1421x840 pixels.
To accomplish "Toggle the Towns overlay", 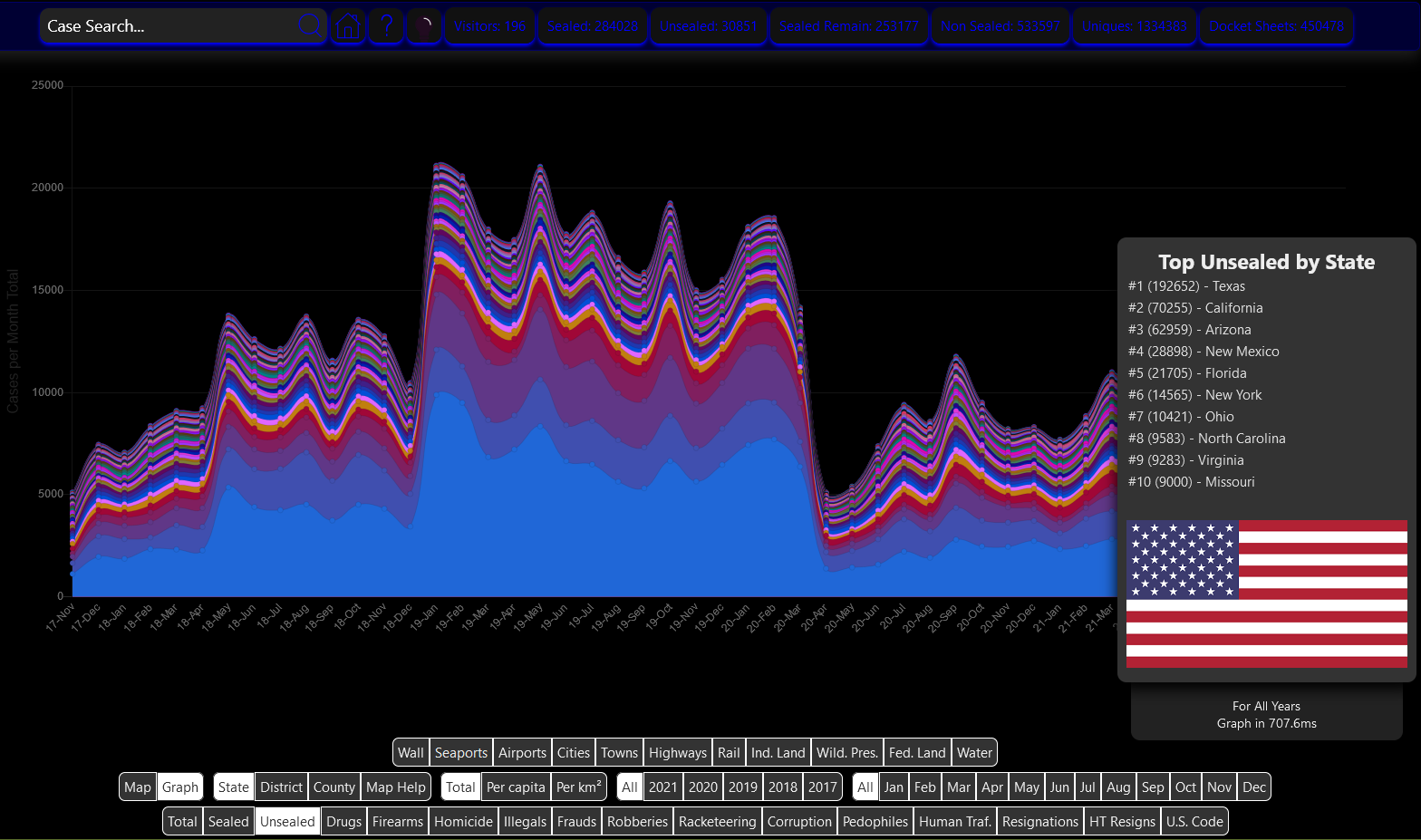I will [x=620, y=752].
